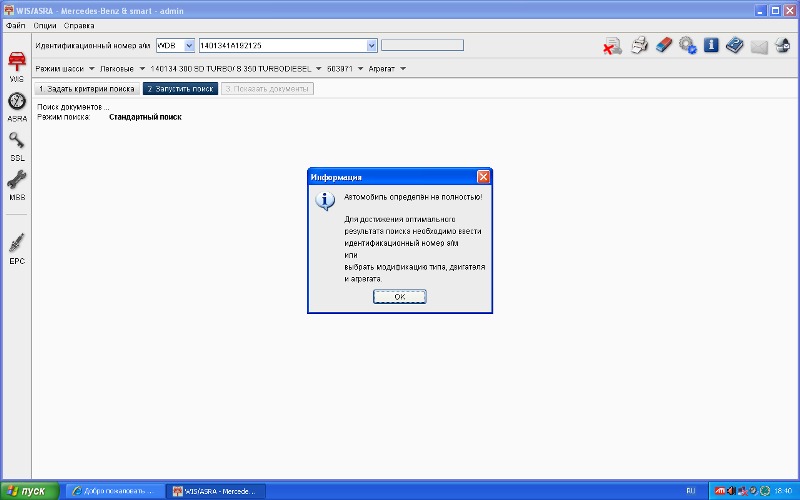Image resolution: width=800 pixels, height=500 pixels.
Task: Open the help book icon
Action: pos(735,45)
